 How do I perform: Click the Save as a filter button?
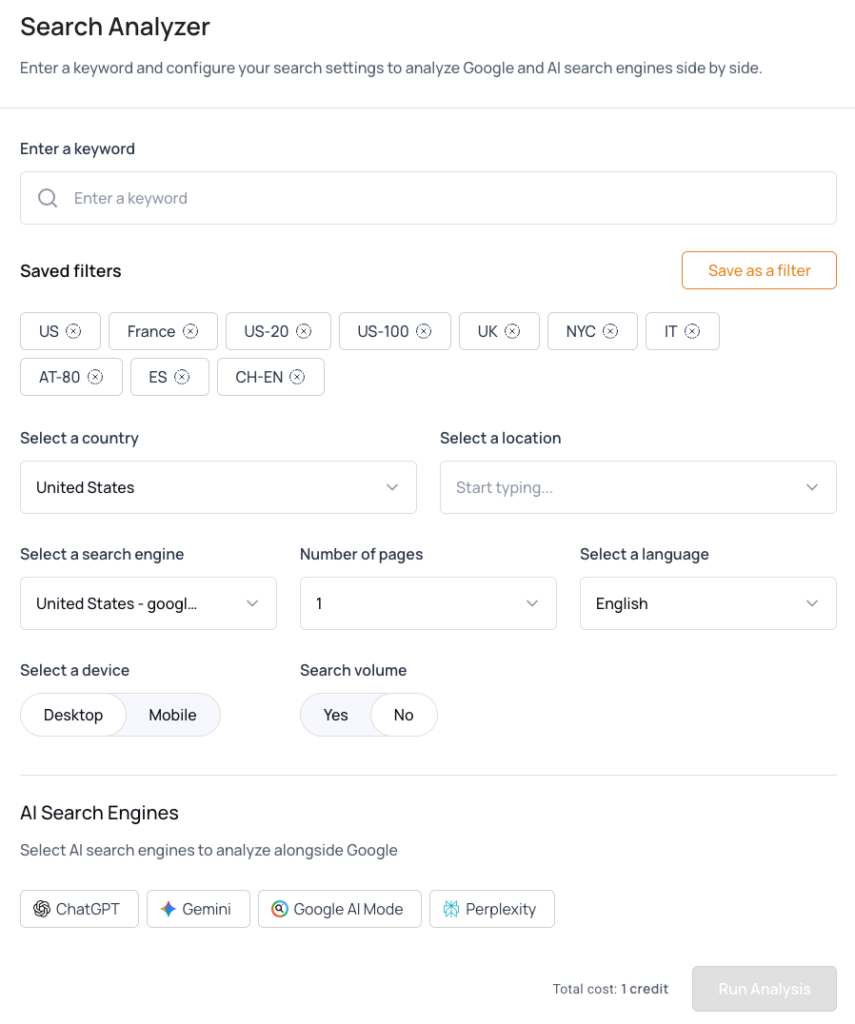(759, 270)
